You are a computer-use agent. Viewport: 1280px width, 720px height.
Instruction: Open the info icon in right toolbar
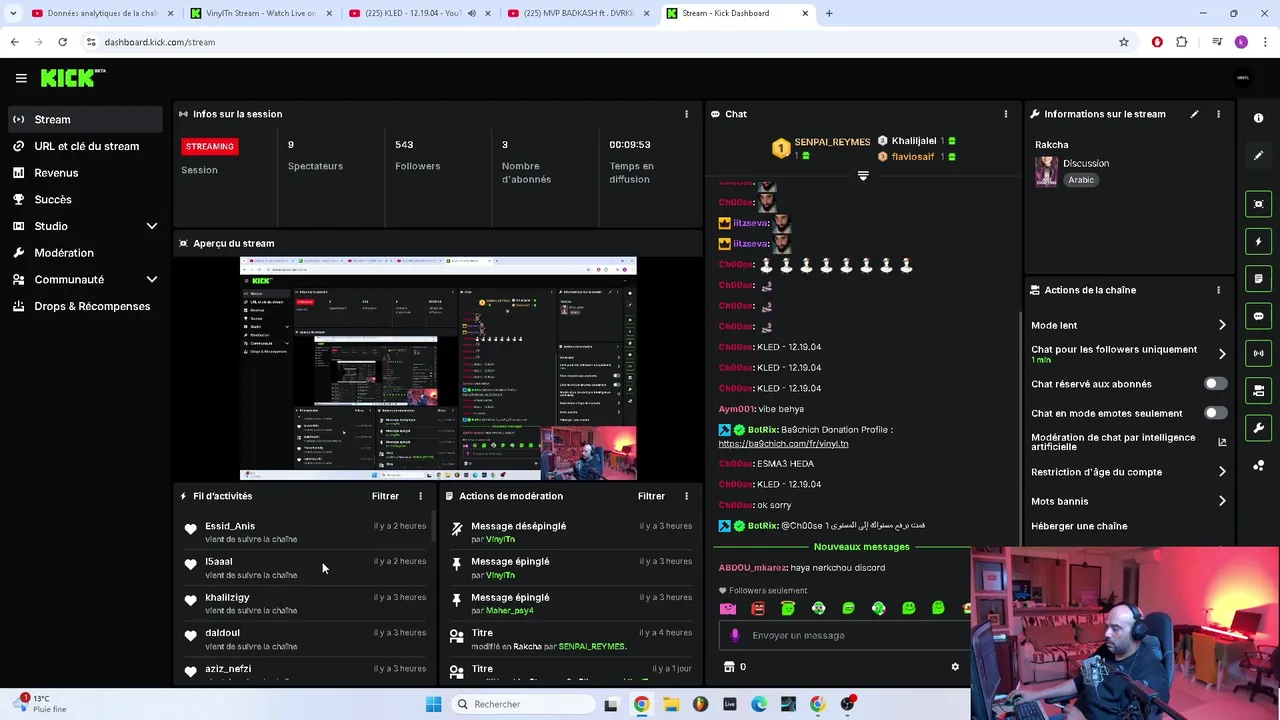[x=1258, y=118]
